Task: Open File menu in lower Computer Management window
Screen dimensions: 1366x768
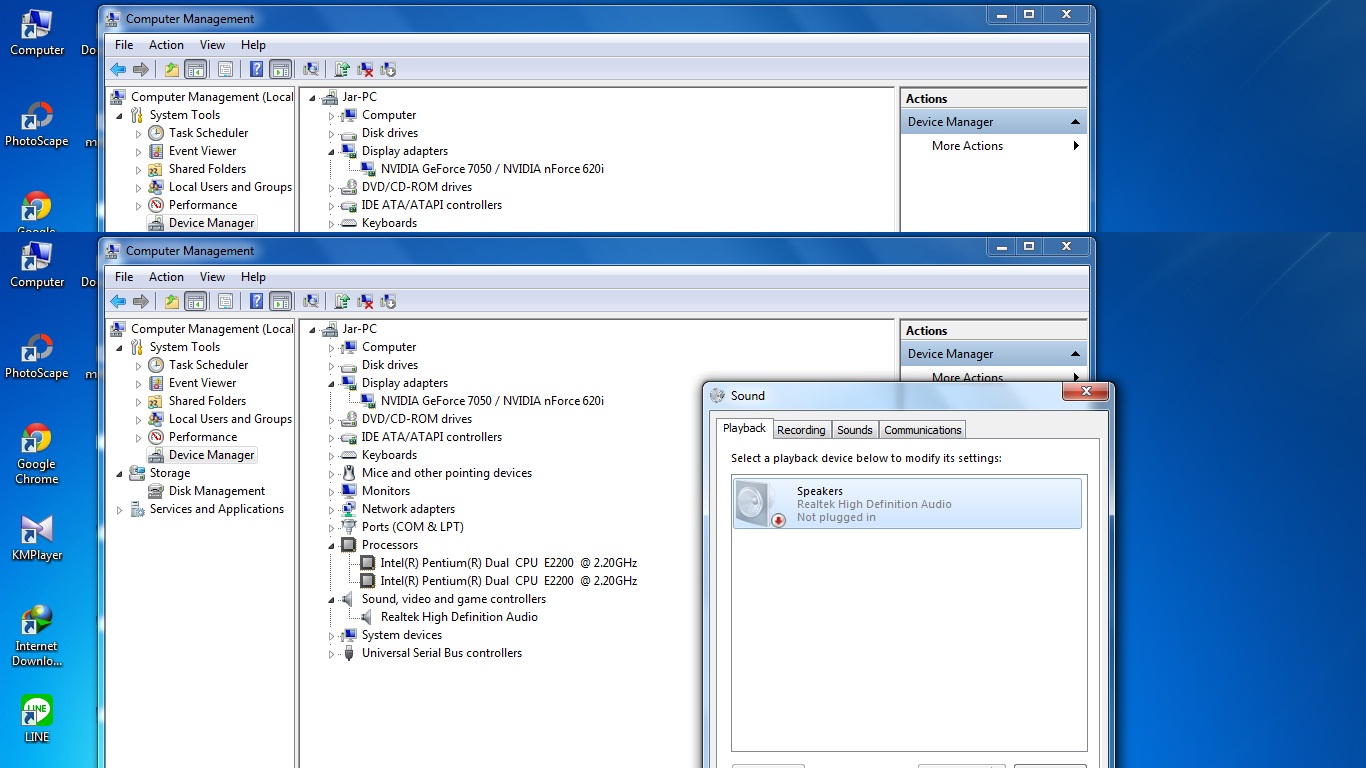Action: [x=124, y=277]
